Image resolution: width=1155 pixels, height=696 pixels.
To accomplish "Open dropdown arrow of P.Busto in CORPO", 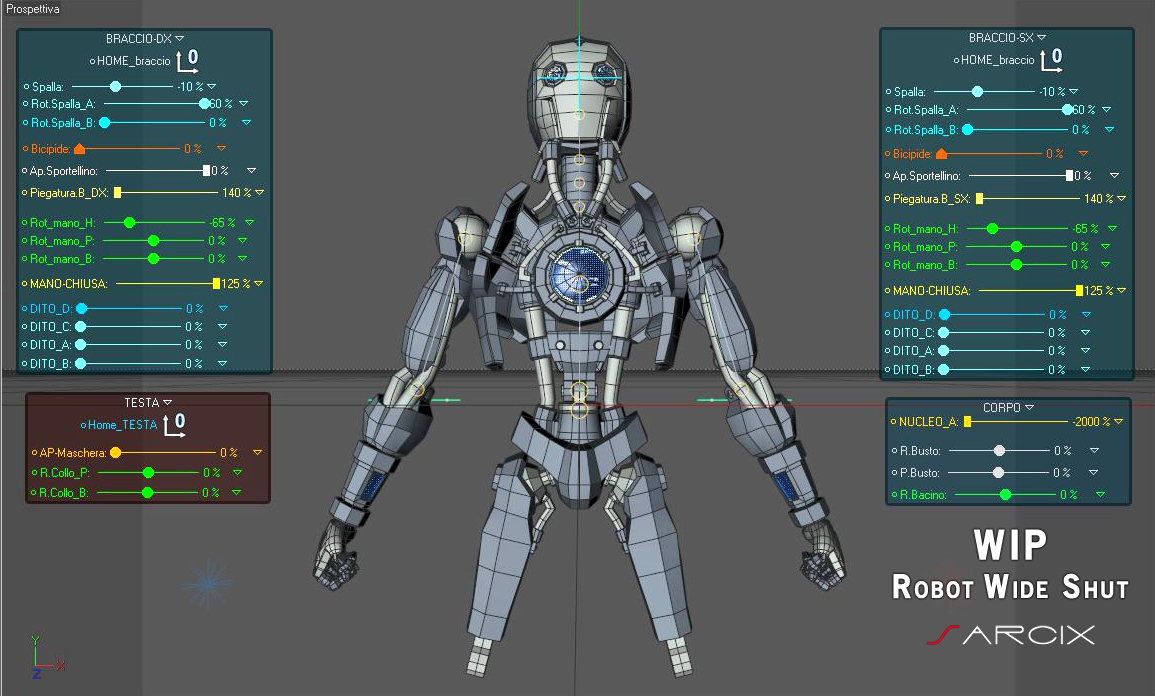I will 1093,472.
